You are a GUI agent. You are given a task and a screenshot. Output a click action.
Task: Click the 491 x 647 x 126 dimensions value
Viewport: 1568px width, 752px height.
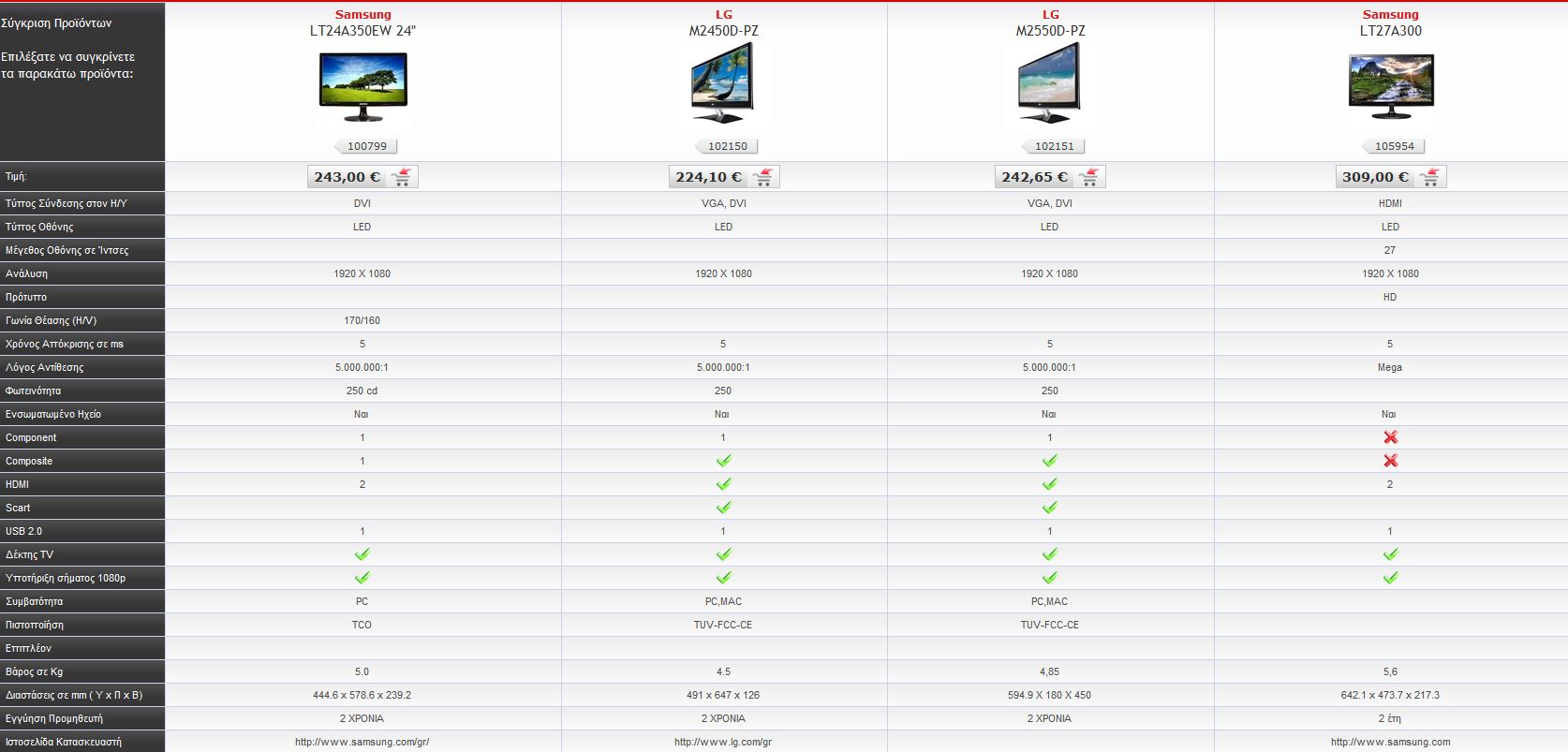pyautogui.click(x=723, y=695)
